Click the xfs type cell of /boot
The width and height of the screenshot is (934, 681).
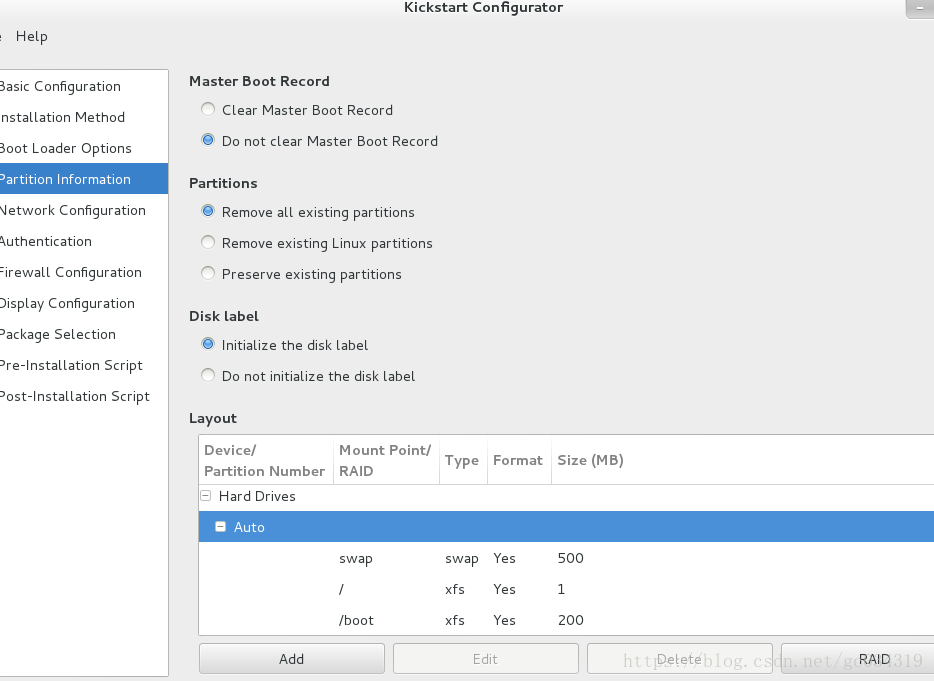[454, 620]
